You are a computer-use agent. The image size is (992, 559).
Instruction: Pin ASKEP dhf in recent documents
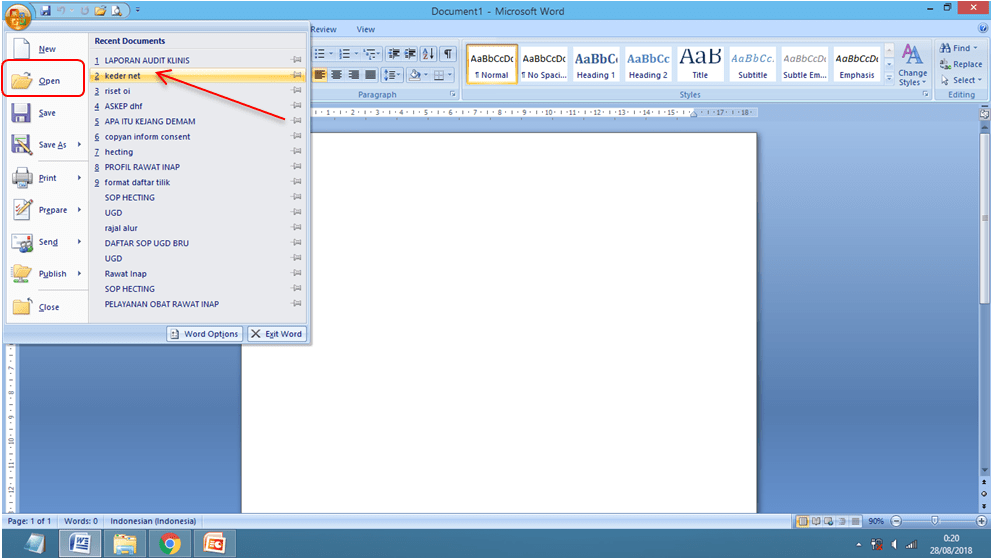coord(296,106)
